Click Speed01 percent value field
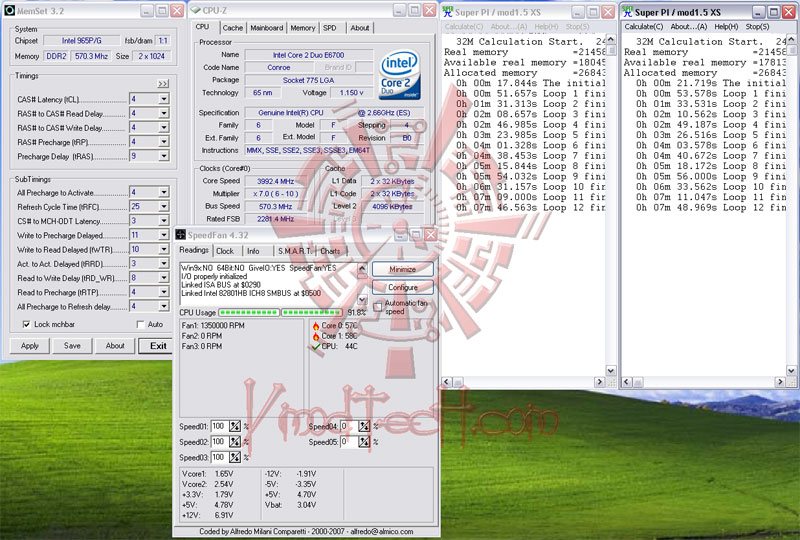 (219, 426)
